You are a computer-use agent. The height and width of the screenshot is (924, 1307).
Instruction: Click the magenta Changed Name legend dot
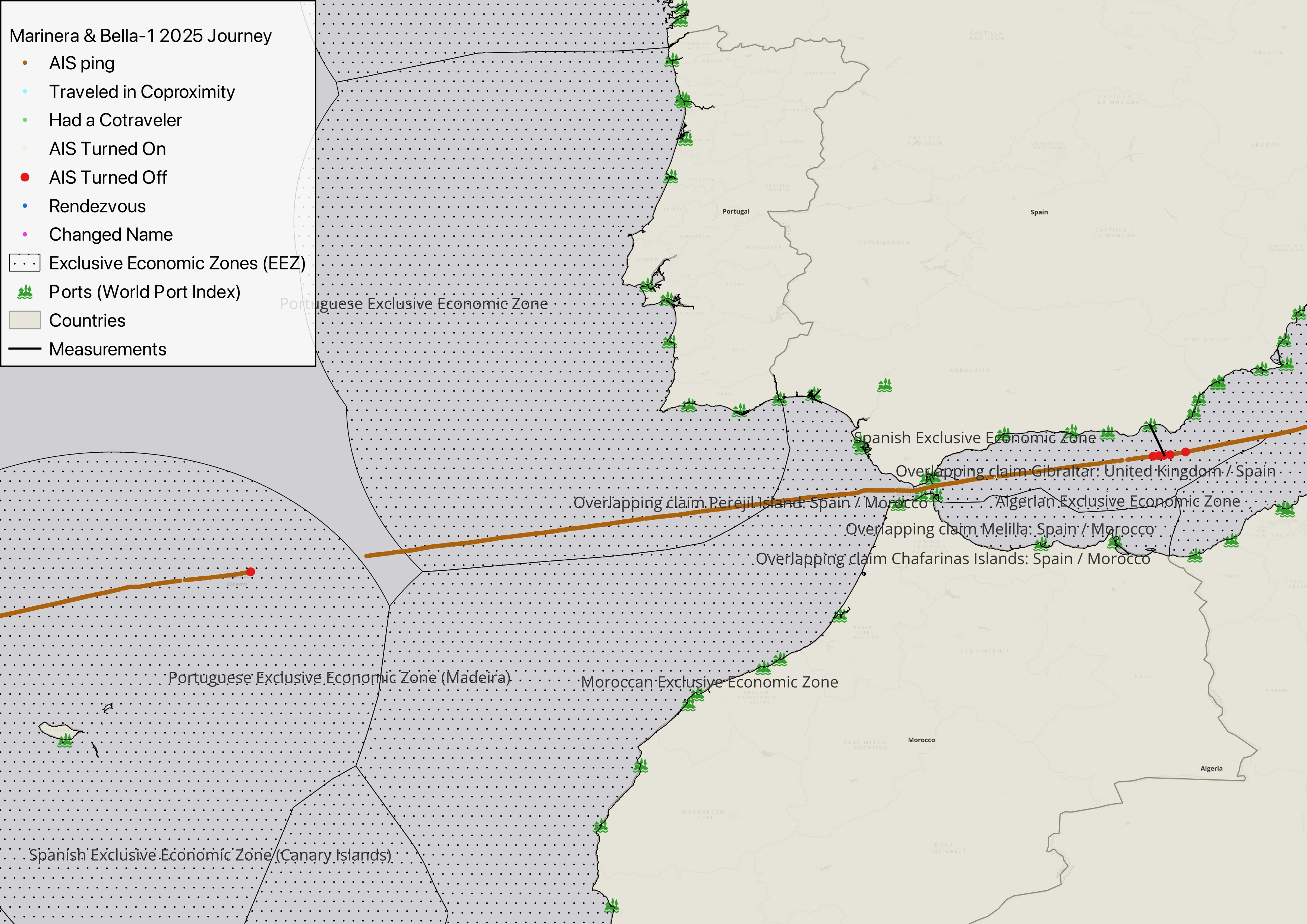tap(25, 234)
